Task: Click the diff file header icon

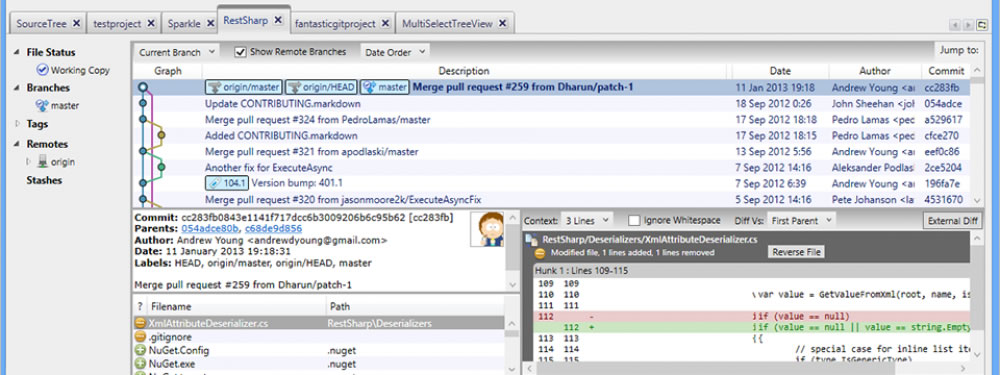Action: 531,240
